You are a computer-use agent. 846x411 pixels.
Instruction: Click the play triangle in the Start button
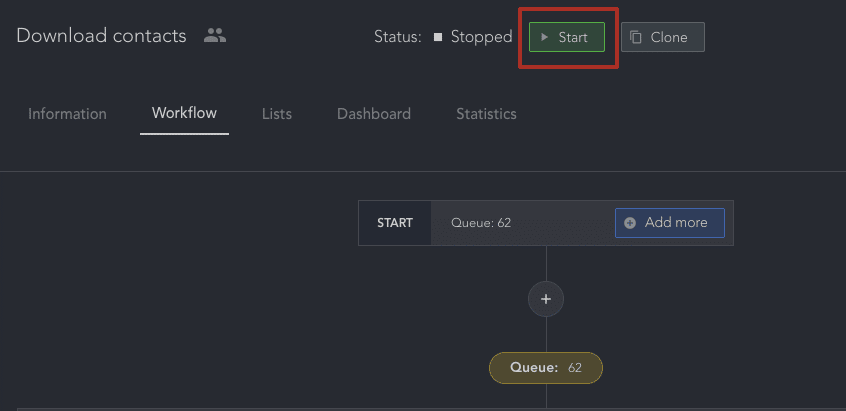tap(545, 37)
